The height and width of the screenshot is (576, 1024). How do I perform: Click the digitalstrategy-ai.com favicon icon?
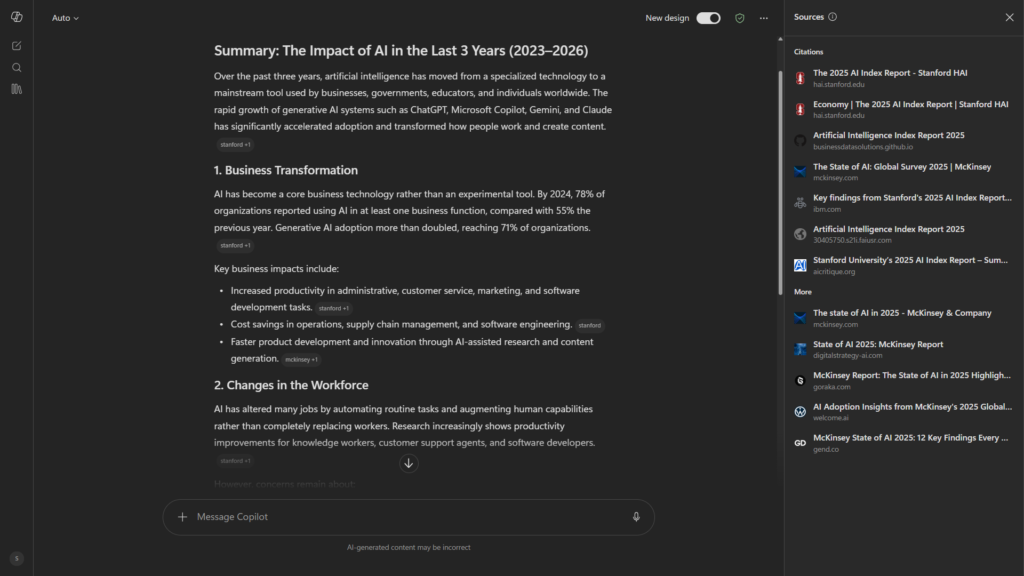coord(800,349)
